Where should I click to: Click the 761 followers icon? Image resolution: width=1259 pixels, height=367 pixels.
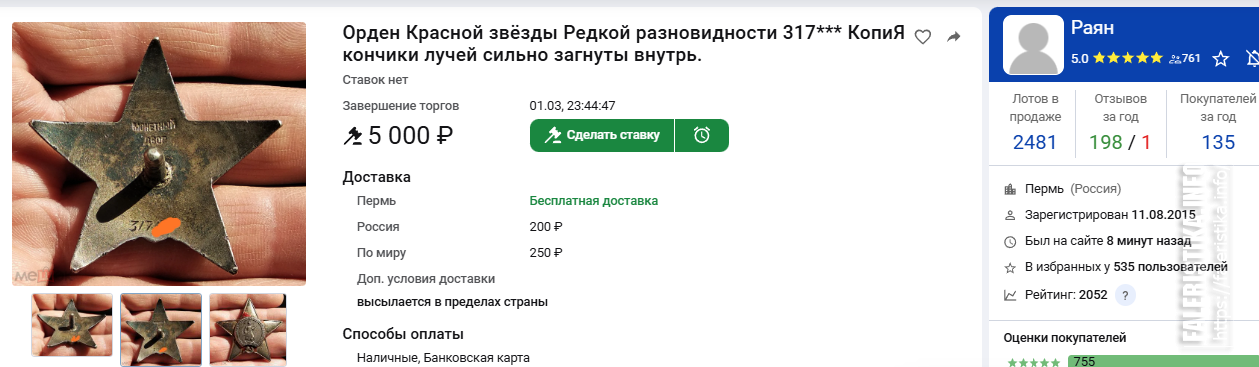pos(1175,59)
